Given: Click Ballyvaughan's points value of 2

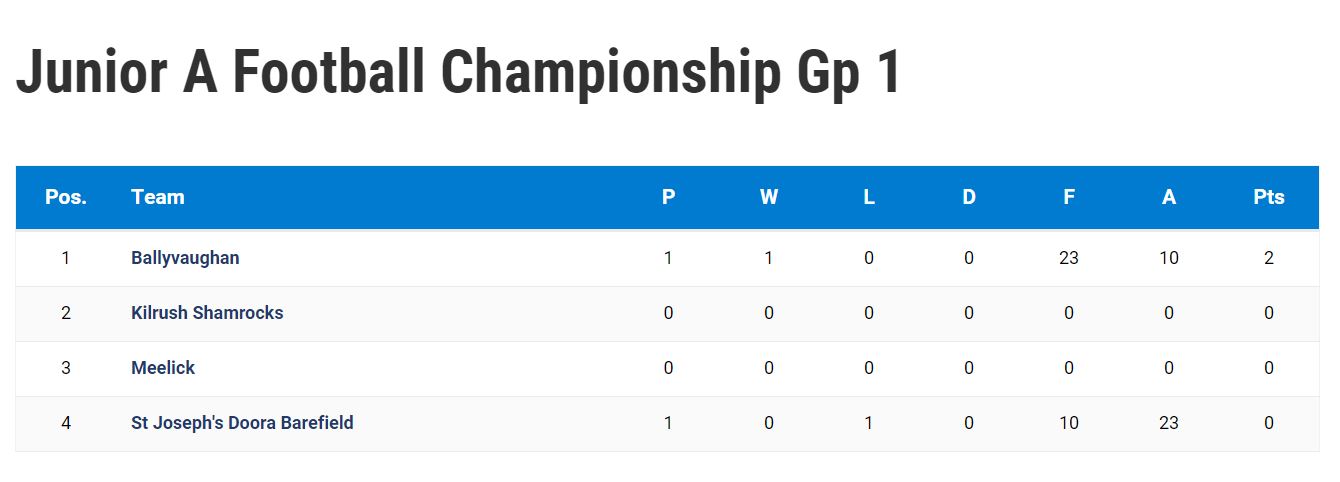Looking at the screenshot, I should (x=1269, y=258).
